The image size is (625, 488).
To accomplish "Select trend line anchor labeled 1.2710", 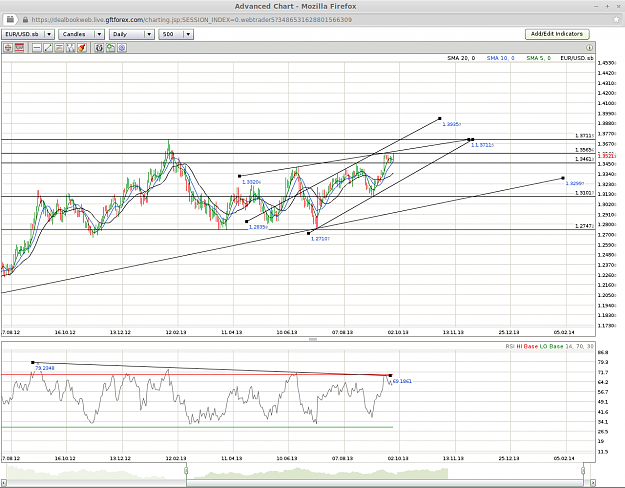I will pos(309,234).
